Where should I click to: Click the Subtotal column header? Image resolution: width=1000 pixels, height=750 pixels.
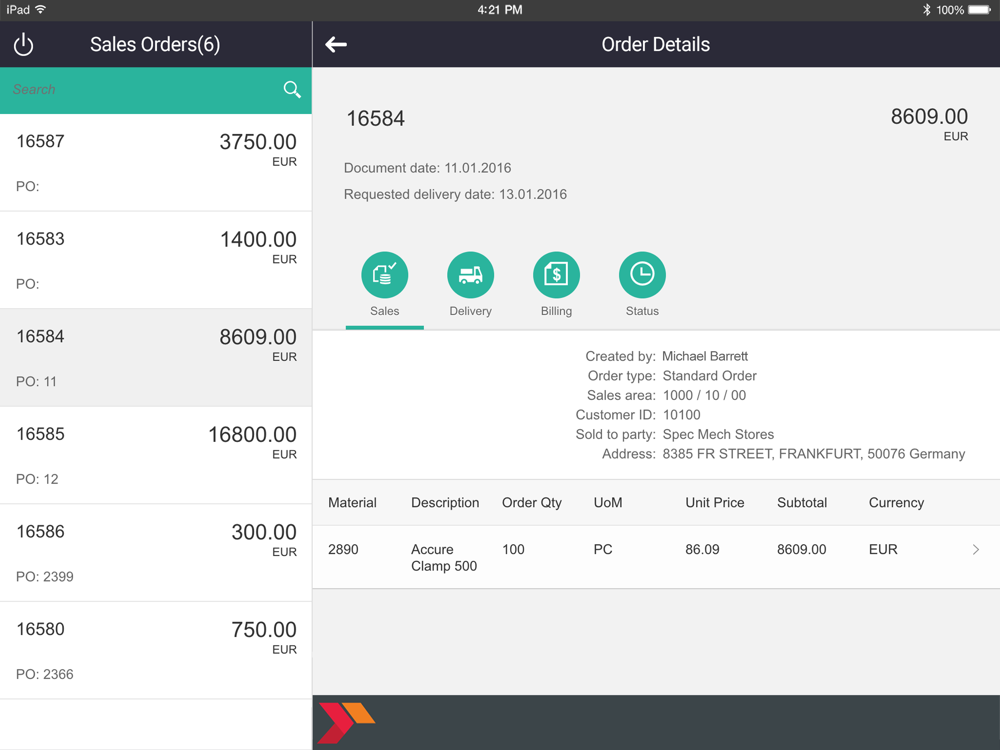pyautogui.click(x=802, y=503)
